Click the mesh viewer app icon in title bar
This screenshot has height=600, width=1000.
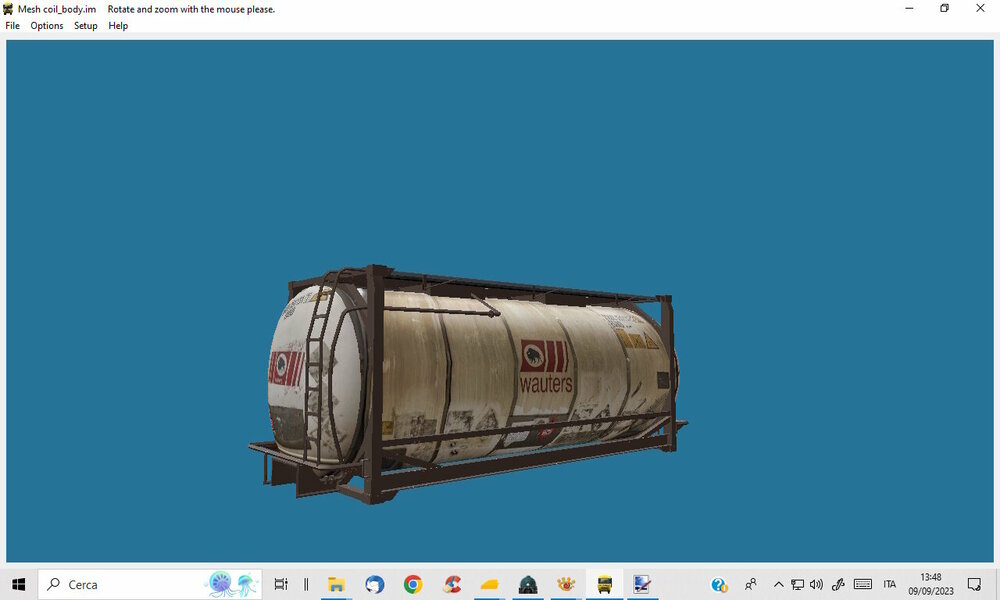(x=8, y=9)
